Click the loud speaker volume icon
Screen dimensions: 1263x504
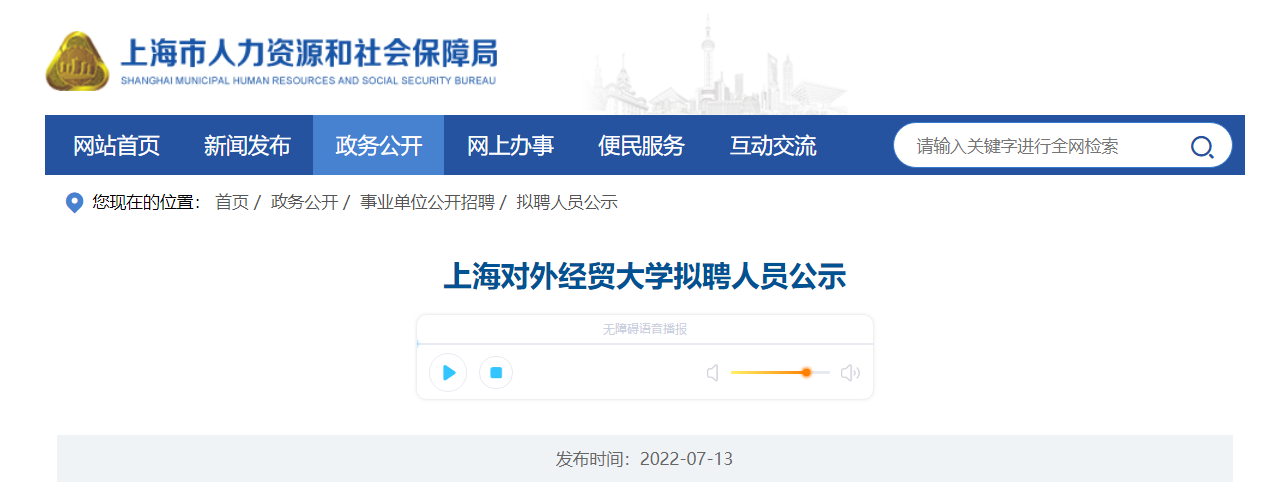tap(850, 373)
